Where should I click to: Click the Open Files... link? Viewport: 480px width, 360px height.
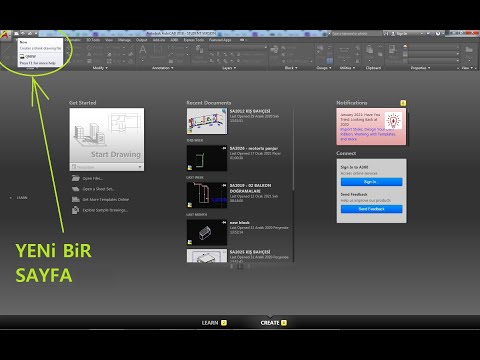click(93, 178)
